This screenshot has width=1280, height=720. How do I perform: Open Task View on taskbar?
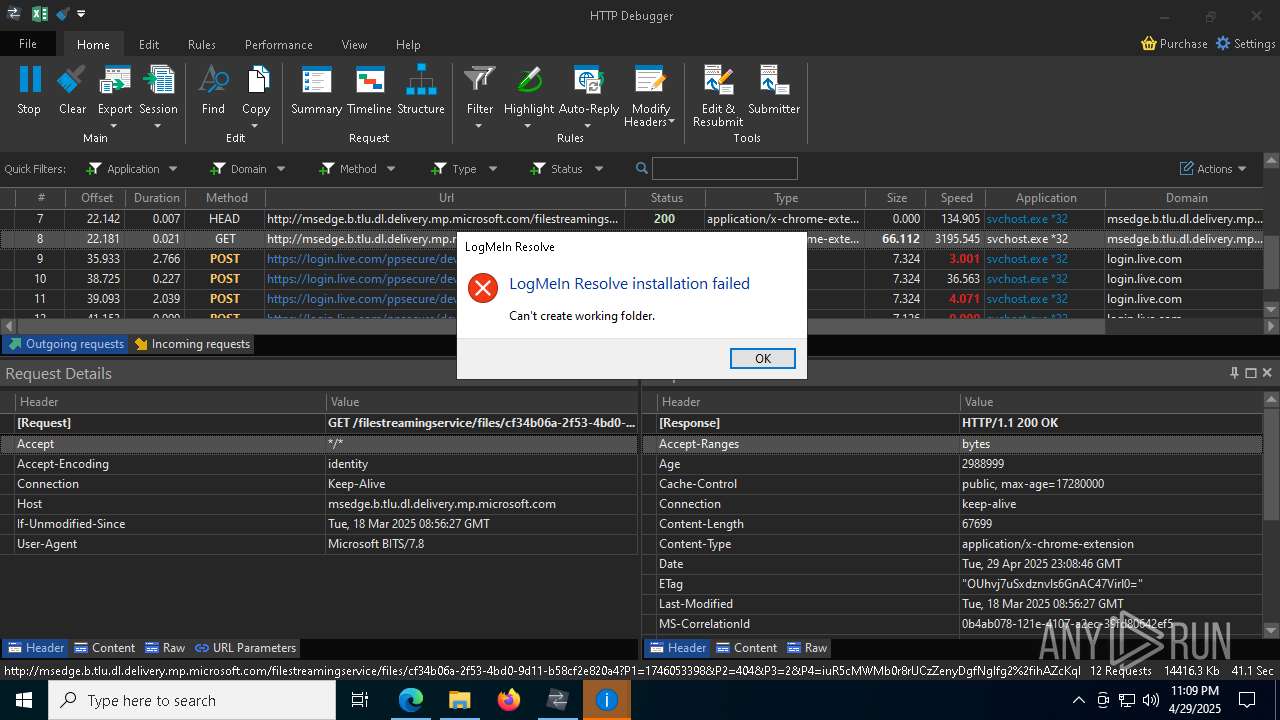pyautogui.click(x=361, y=700)
